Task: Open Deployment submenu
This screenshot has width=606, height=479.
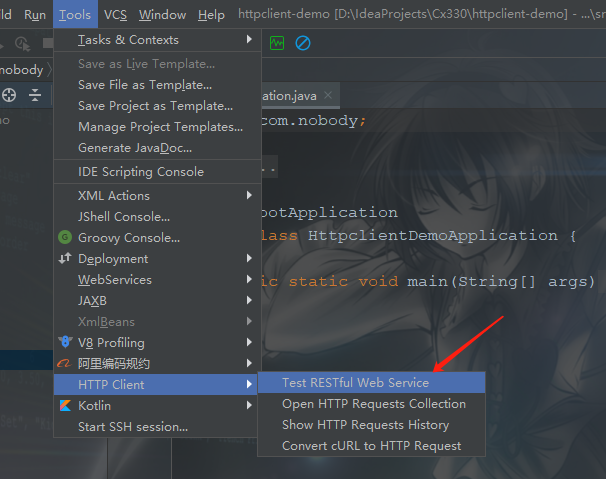Action: 157,259
